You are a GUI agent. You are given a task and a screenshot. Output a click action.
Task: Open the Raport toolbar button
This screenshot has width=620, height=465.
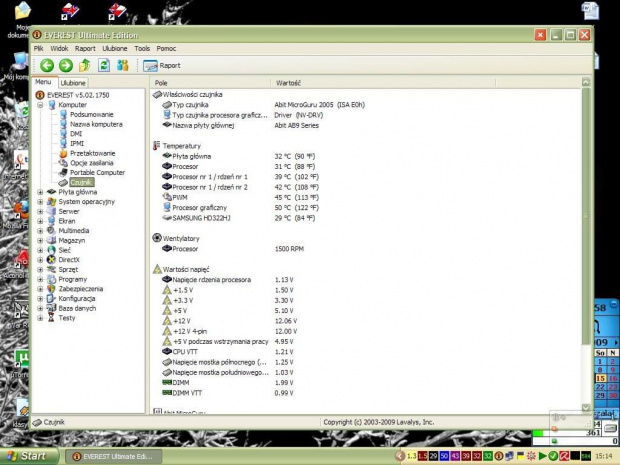click(162, 66)
